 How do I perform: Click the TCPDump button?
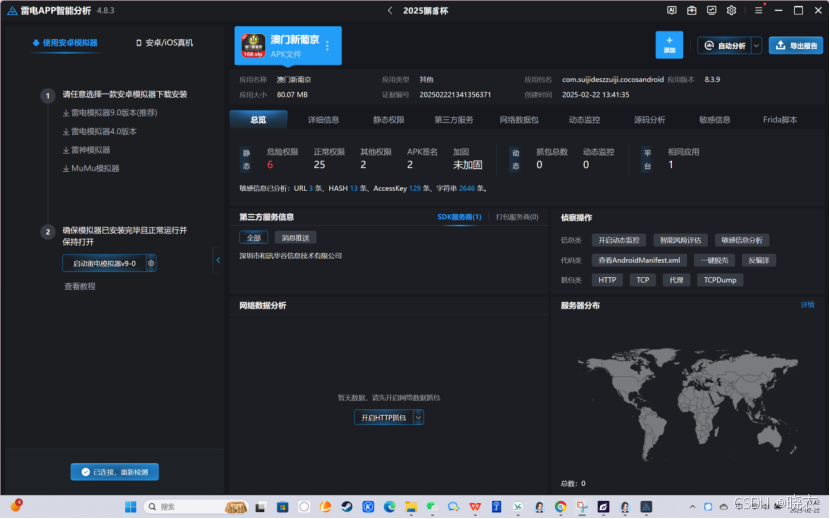[720, 280]
